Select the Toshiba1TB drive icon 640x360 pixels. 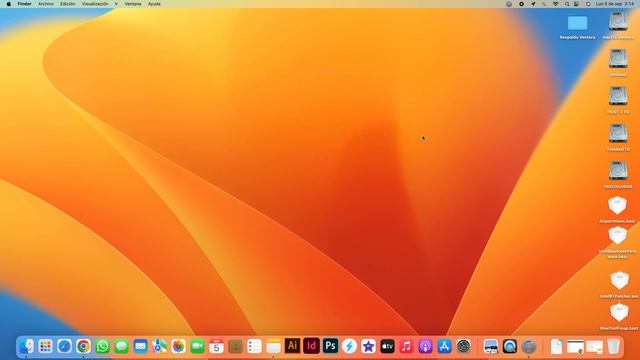[x=618, y=138]
